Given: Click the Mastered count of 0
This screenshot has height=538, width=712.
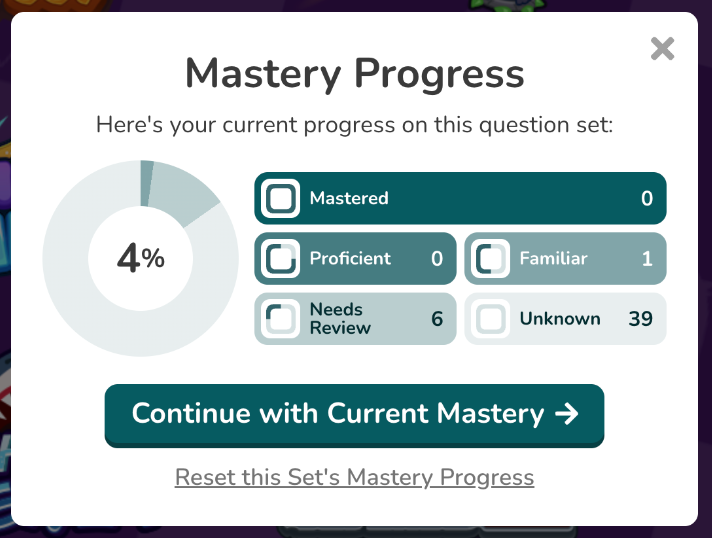Looking at the screenshot, I should click(646, 198).
